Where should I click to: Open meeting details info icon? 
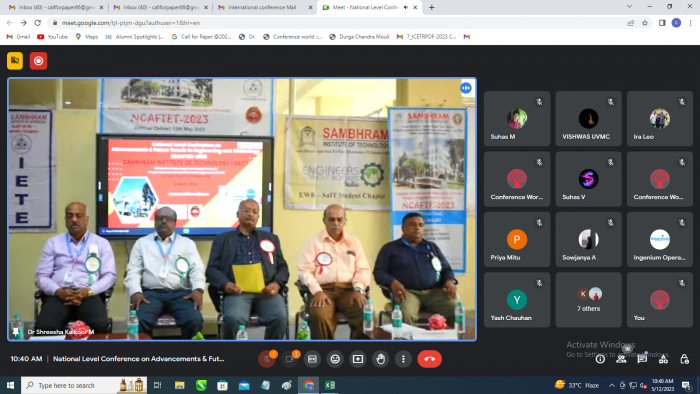[600, 359]
